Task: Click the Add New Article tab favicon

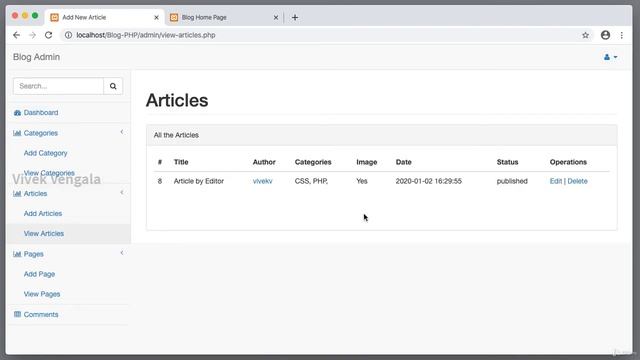Action: click(x=54, y=18)
